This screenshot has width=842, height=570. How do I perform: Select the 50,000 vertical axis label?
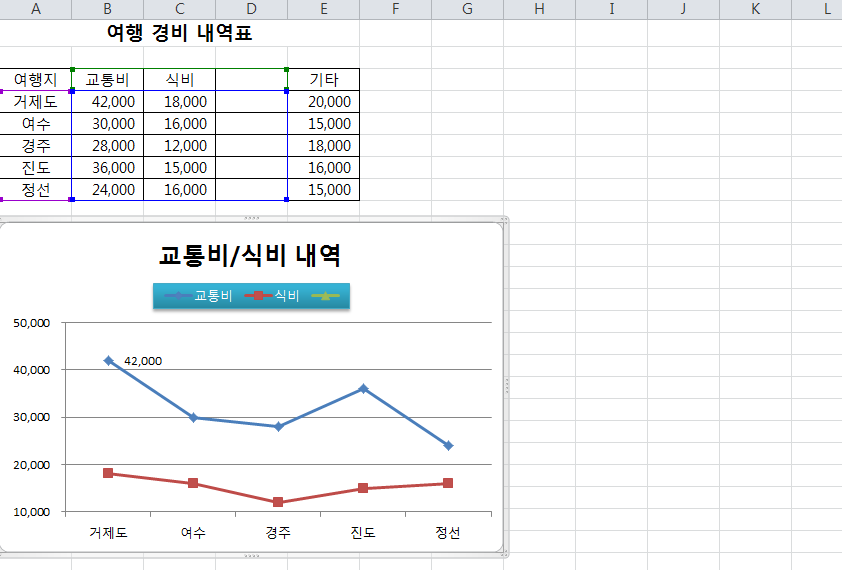pyautogui.click(x=31, y=323)
